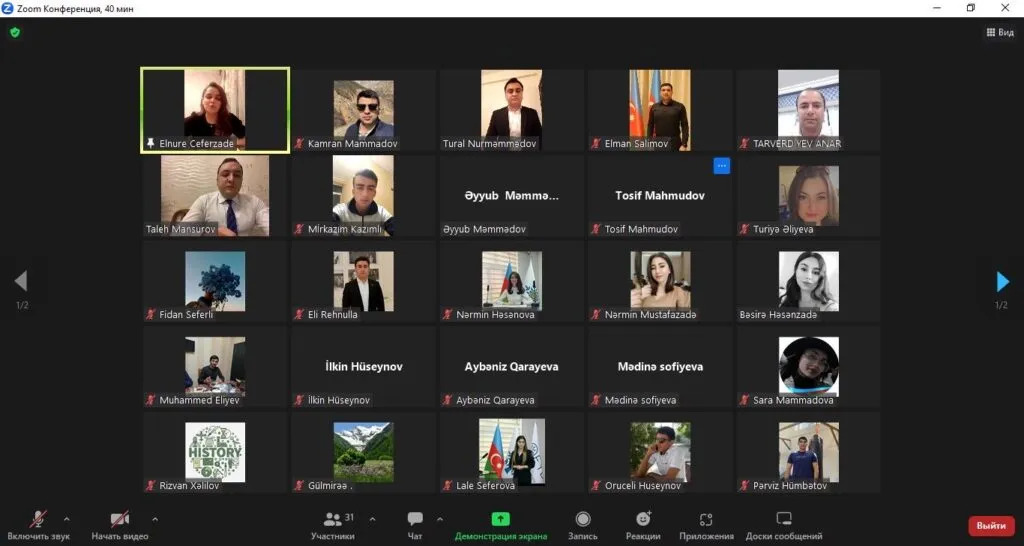
Task: Expand audio options arrow beside microphone
Action: click(67, 519)
